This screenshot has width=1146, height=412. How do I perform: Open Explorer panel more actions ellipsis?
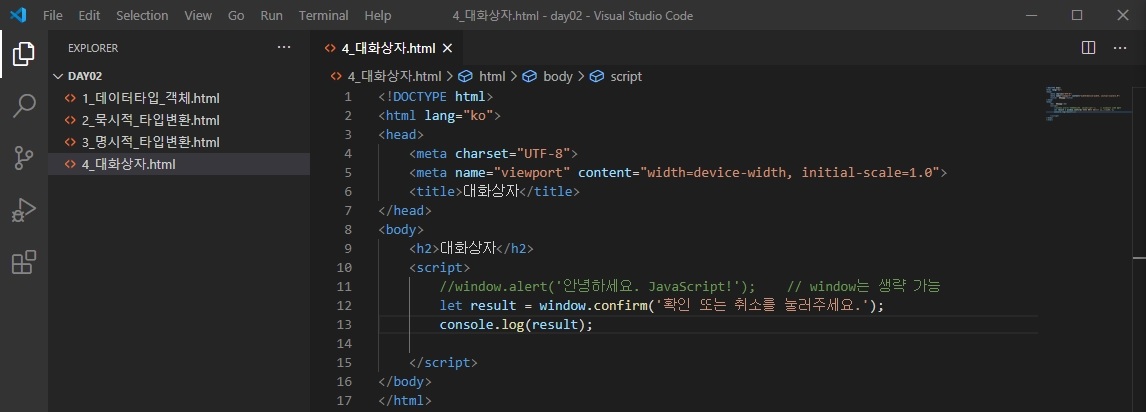[x=284, y=47]
